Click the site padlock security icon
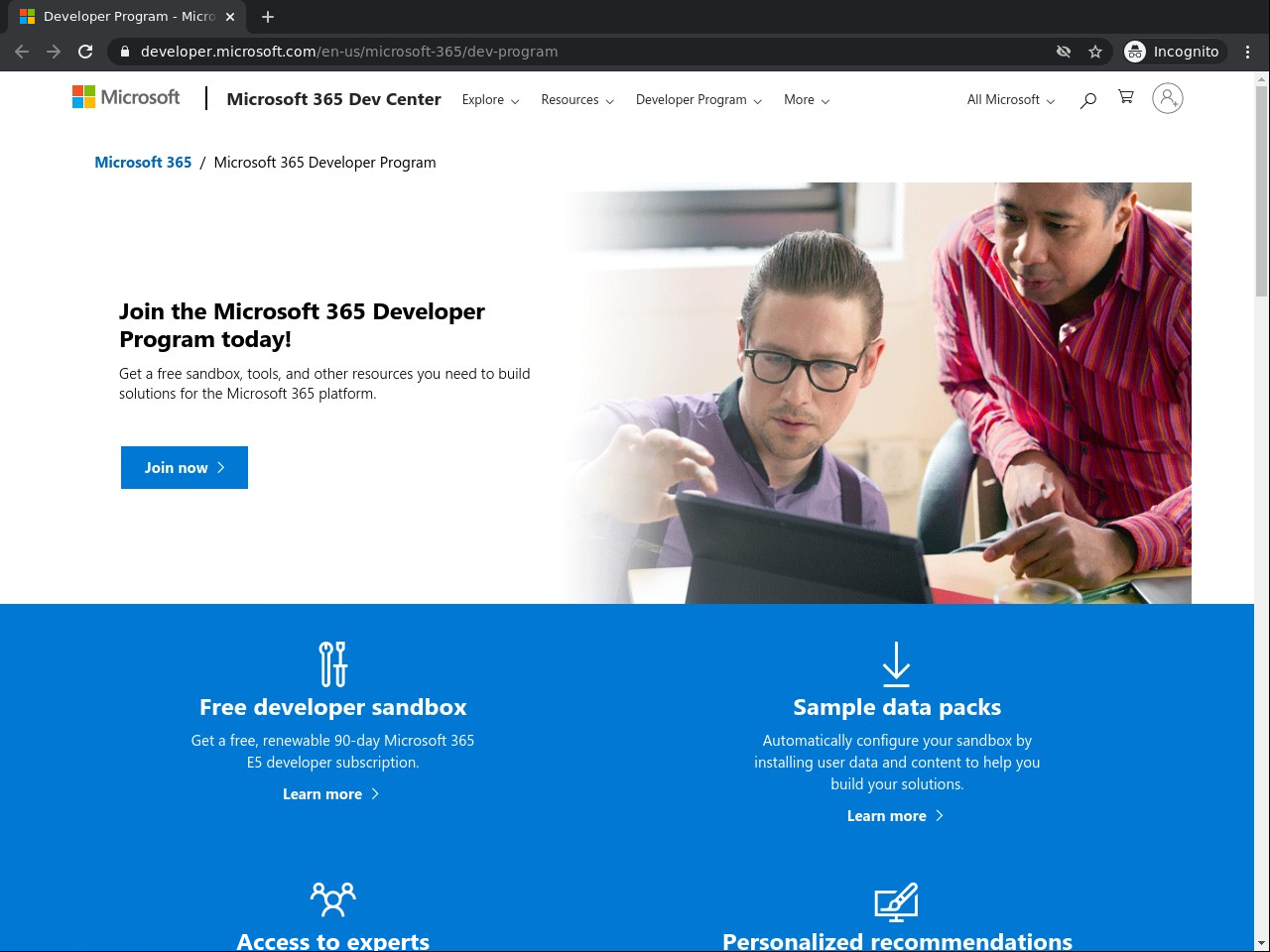Screen dimensions: 1270x952 124,52
